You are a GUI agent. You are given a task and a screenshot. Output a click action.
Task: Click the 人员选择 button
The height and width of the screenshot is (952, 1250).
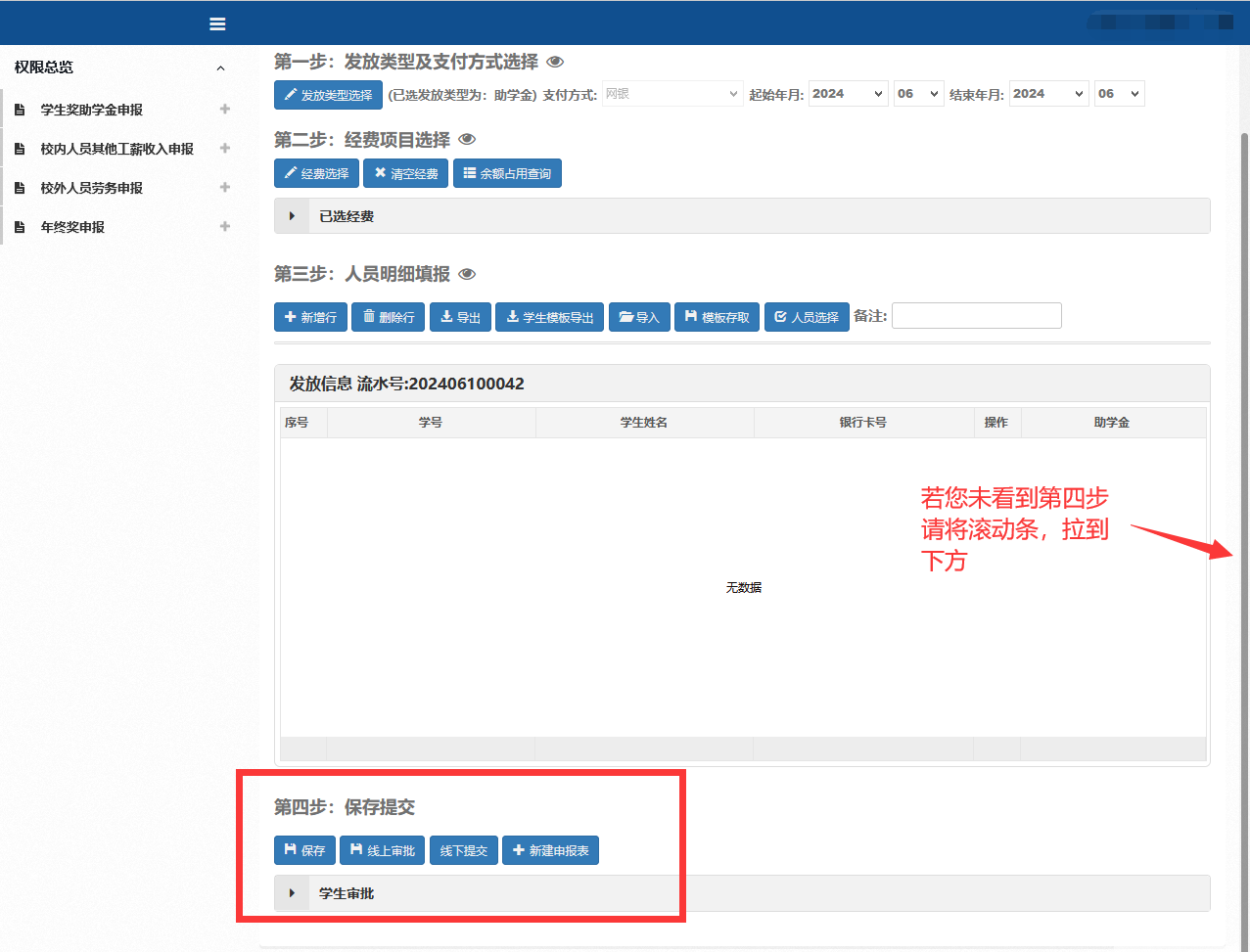pyautogui.click(x=807, y=317)
